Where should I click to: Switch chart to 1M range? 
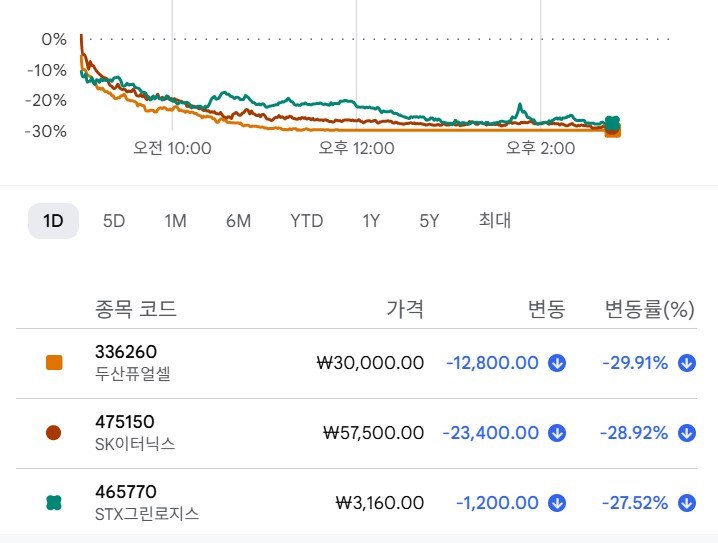click(x=175, y=221)
